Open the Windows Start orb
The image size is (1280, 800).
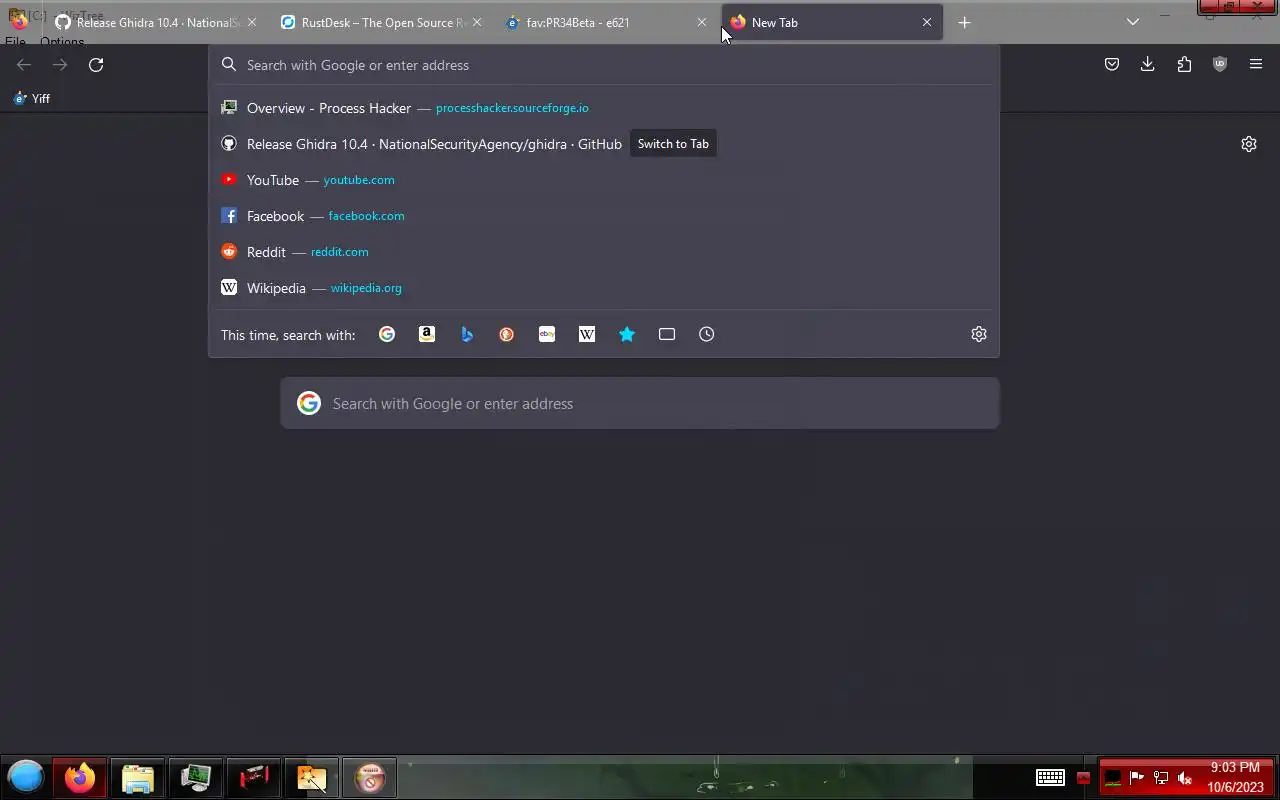(x=26, y=777)
